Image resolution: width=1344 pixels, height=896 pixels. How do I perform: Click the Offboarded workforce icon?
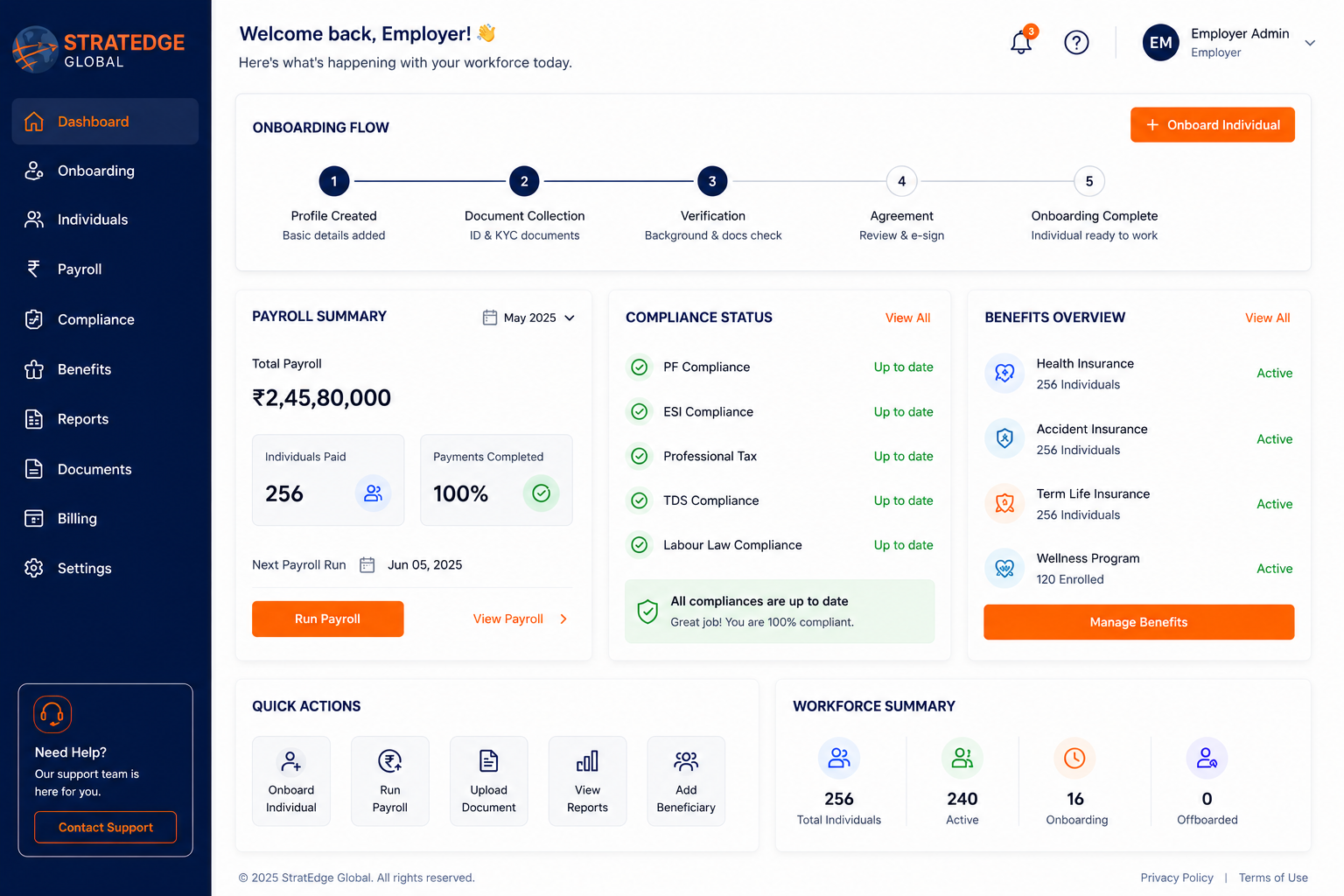point(1207,758)
